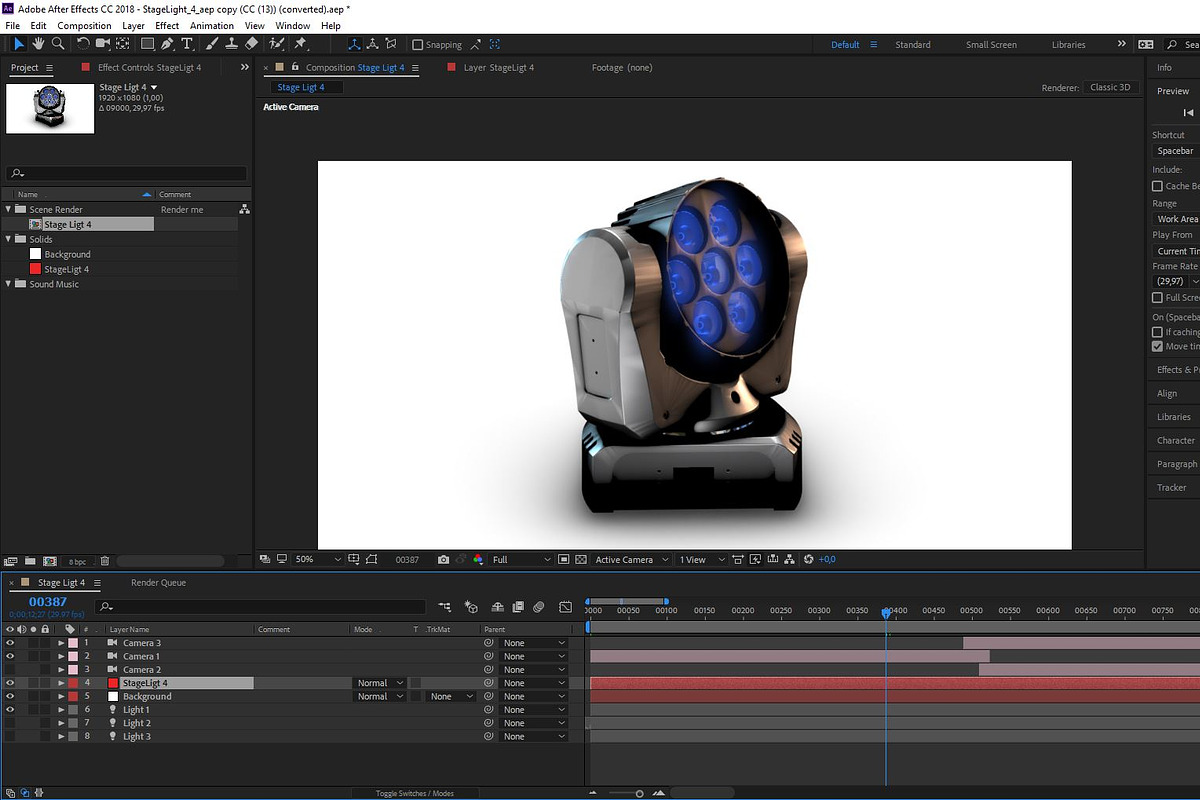Select the Hand tool

[x=38, y=44]
